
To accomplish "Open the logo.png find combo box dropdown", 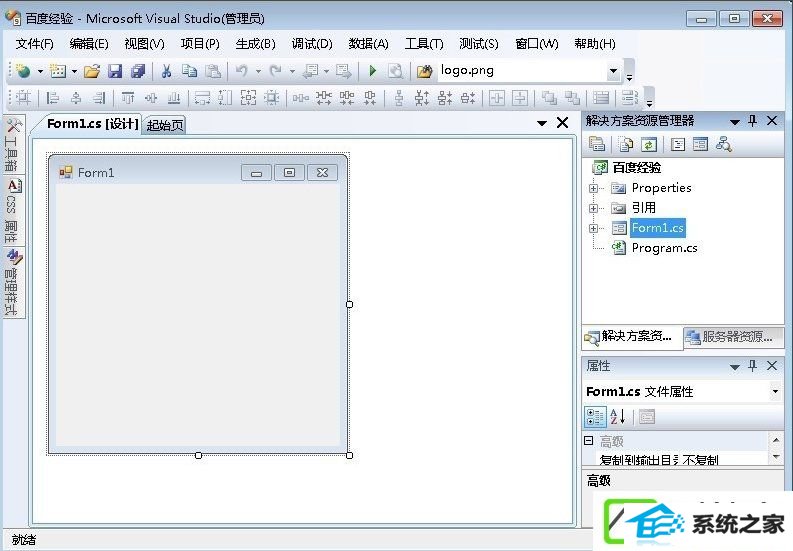I will 613,71.
